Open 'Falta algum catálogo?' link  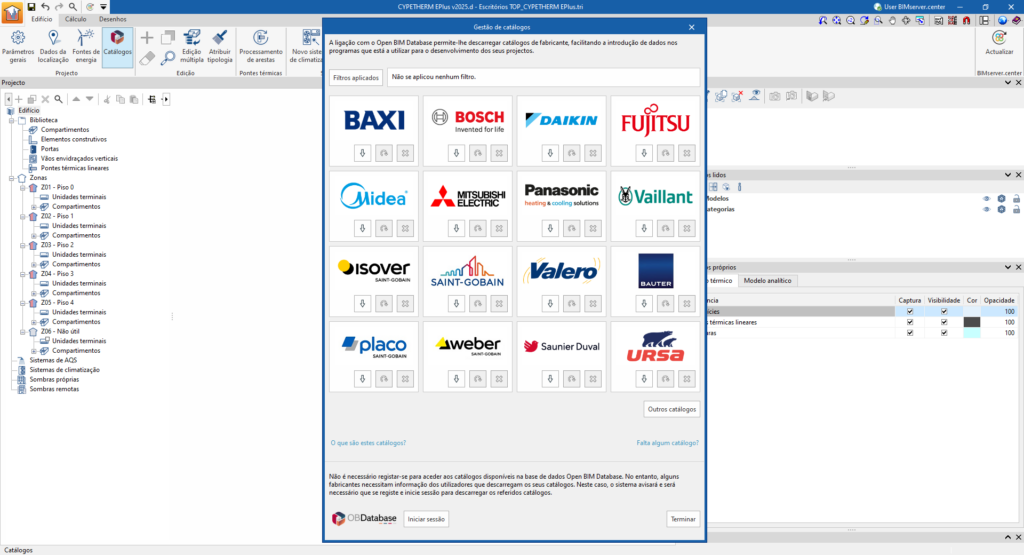click(667, 443)
